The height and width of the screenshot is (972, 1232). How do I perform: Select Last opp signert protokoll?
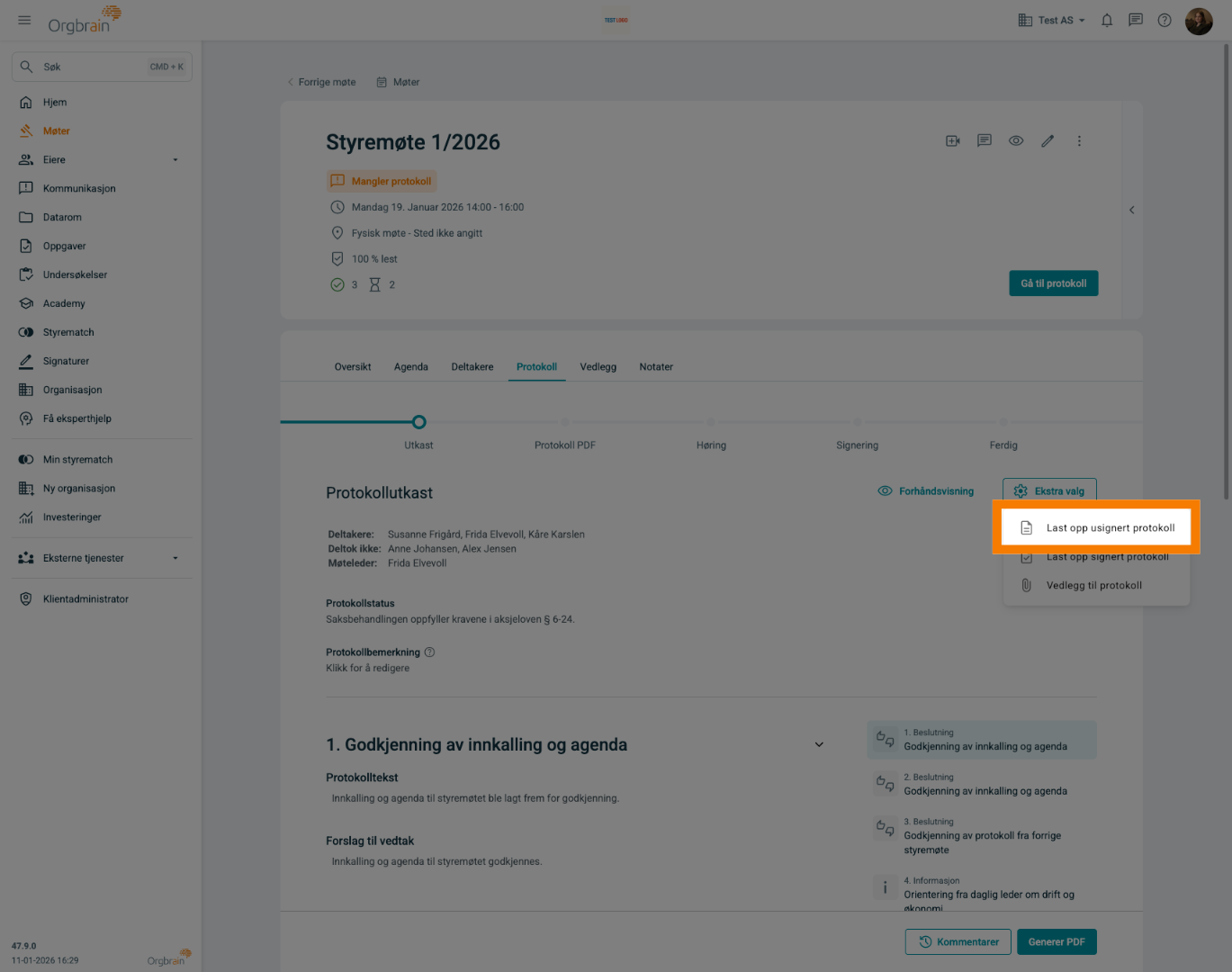point(1096,557)
